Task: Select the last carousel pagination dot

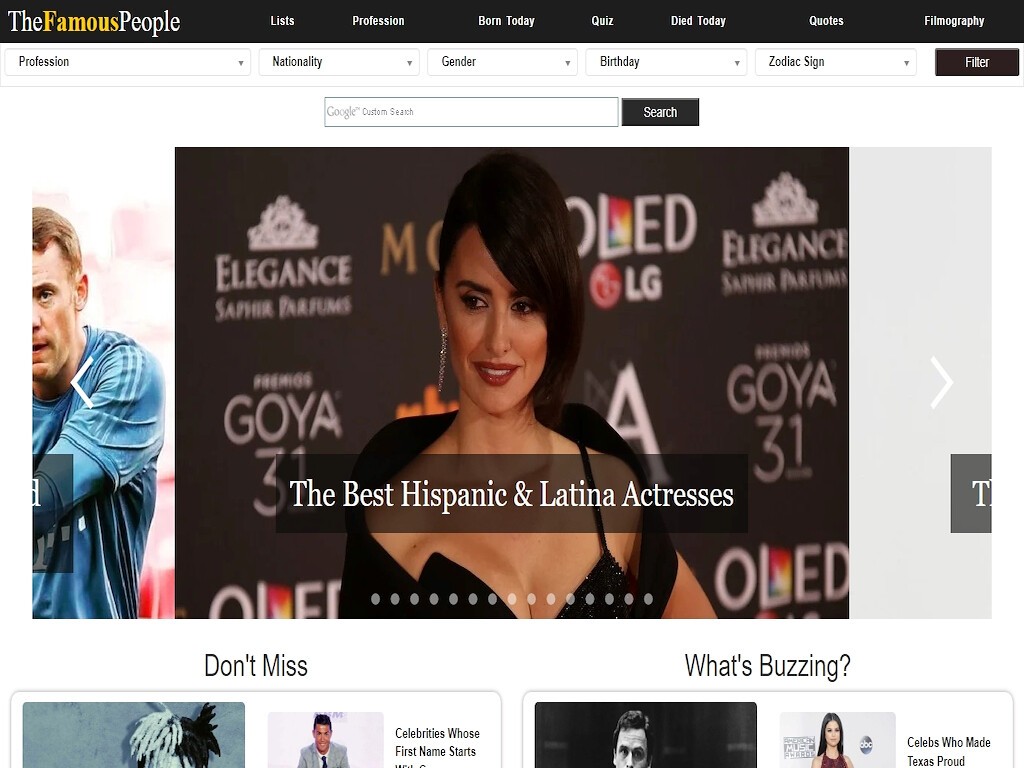Action: point(648,599)
